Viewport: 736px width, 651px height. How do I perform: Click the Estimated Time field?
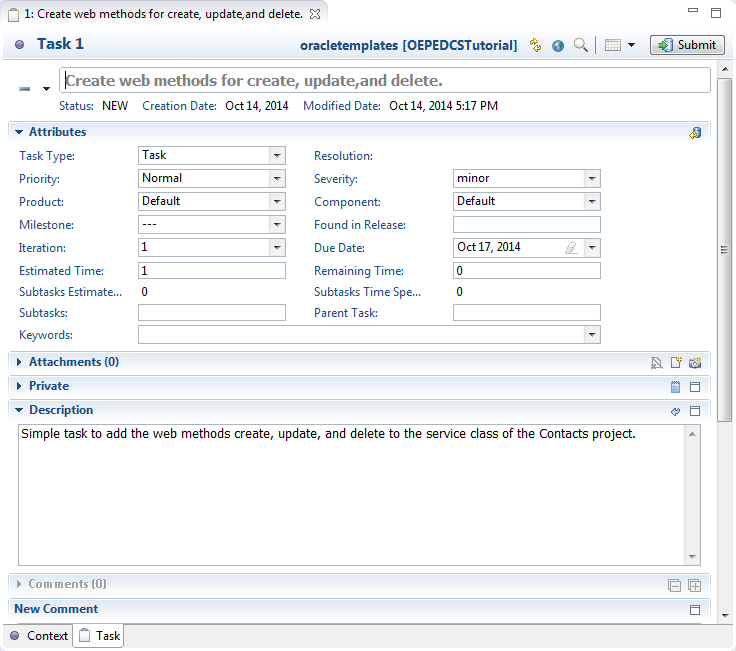coord(212,270)
